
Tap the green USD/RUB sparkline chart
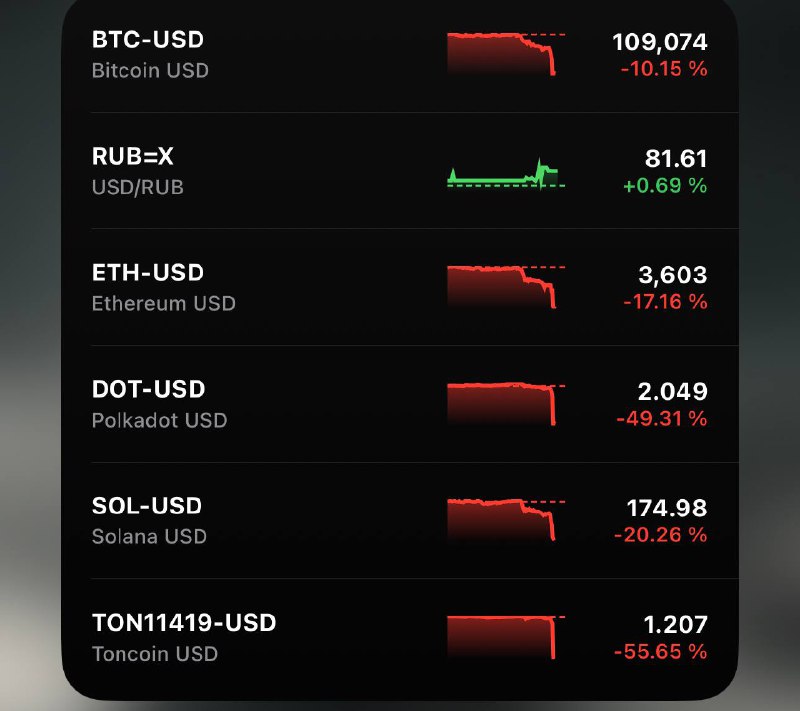click(505, 175)
